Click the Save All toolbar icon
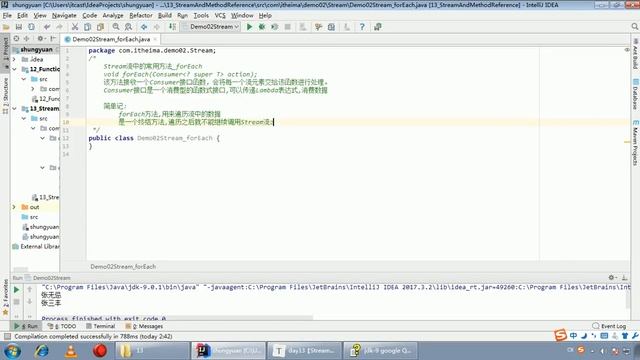The image size is (640, 360). tap(19, 27)
